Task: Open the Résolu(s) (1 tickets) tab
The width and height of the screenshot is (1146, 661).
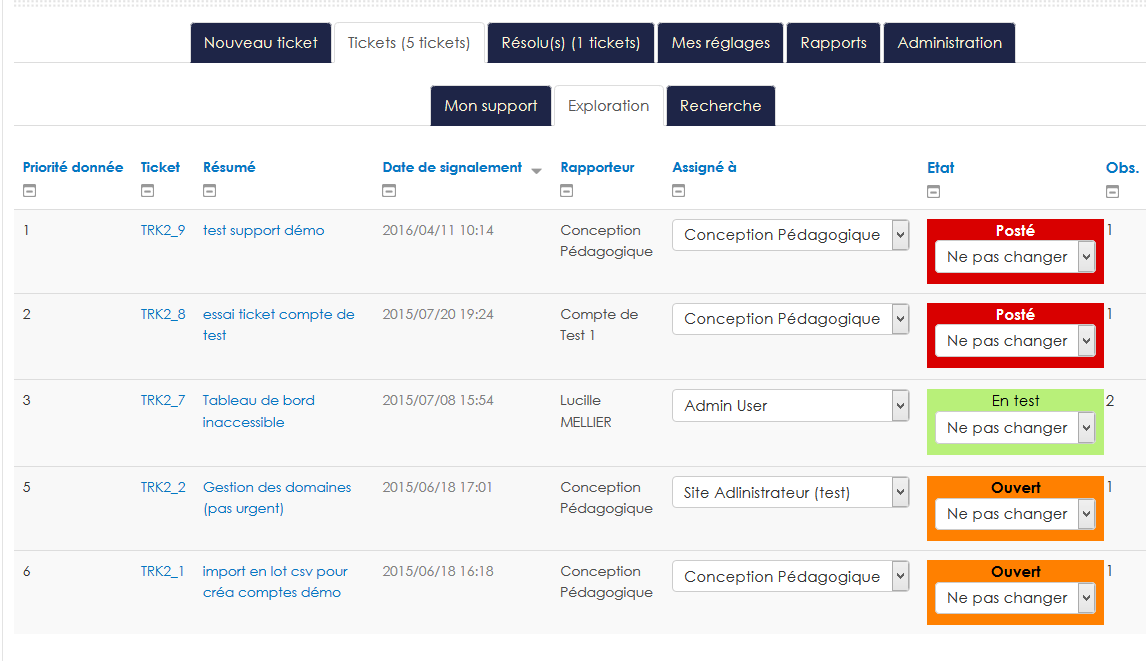Action: pyautogui.click(x=570, y=43)
